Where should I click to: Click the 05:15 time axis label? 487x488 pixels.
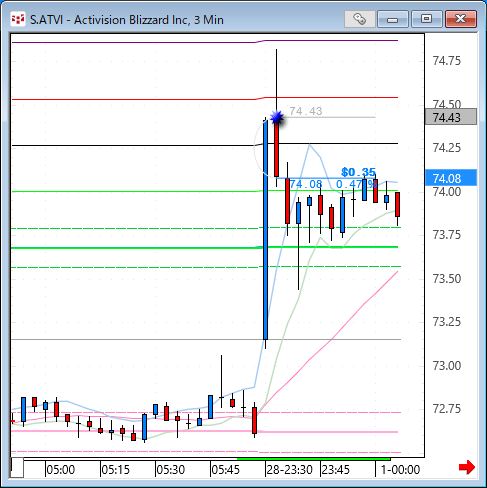pos(116,470)
